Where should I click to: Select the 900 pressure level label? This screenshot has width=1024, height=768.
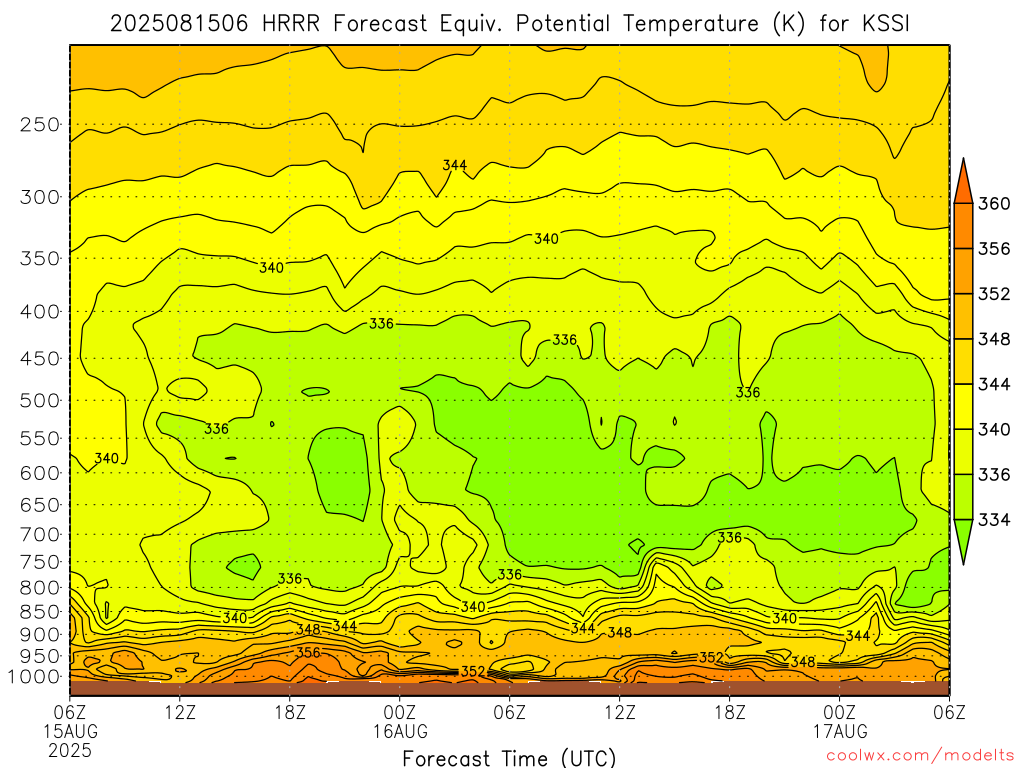coord(40,634)
